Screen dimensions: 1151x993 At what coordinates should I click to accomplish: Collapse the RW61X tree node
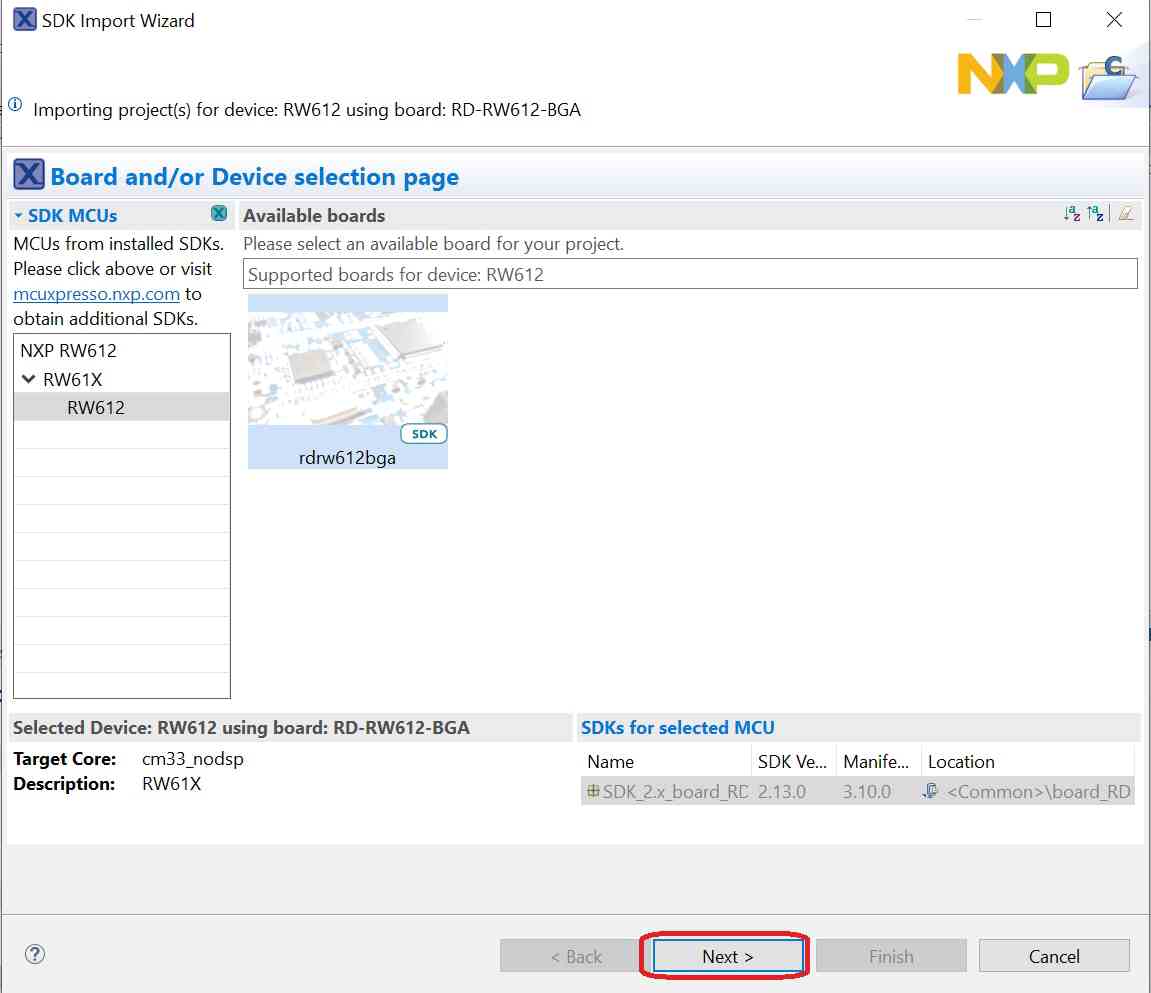tap(28, 380)
